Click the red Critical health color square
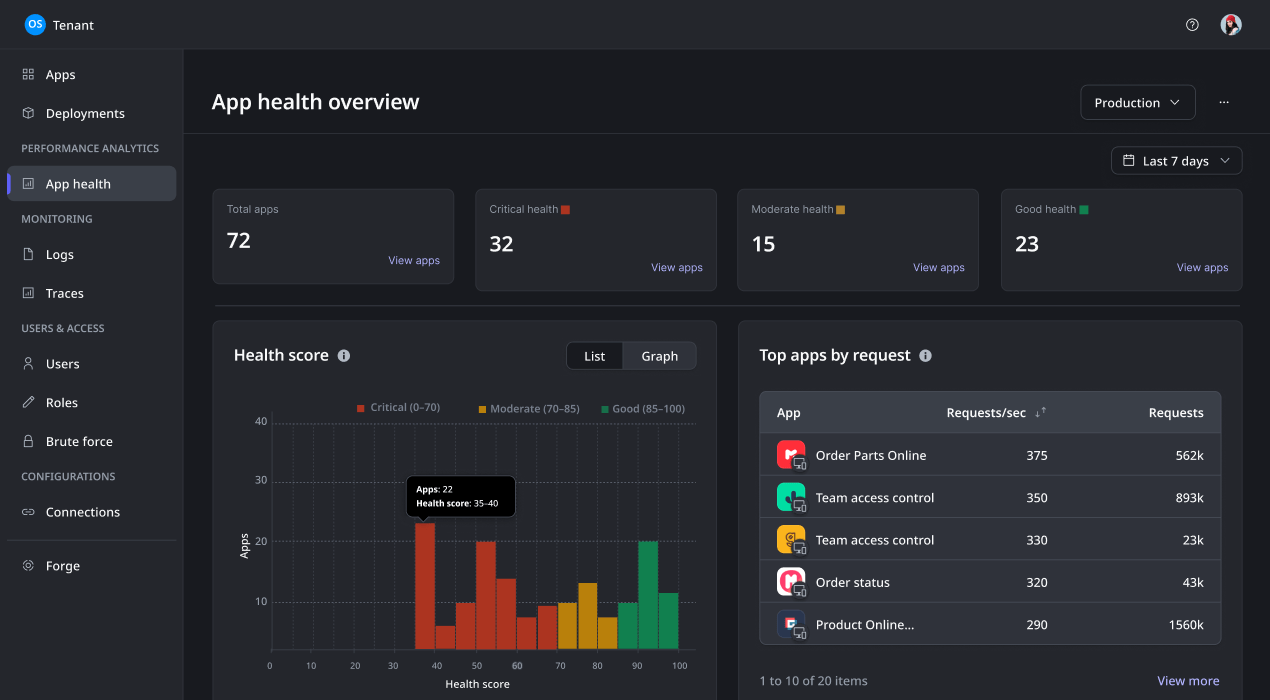 [565, 210]
